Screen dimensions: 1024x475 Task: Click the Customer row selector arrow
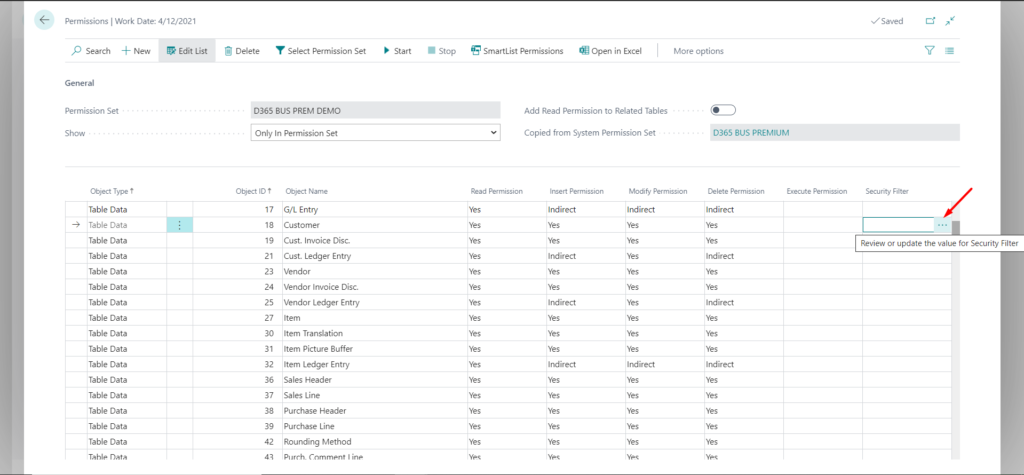click(x=76, y=225)
